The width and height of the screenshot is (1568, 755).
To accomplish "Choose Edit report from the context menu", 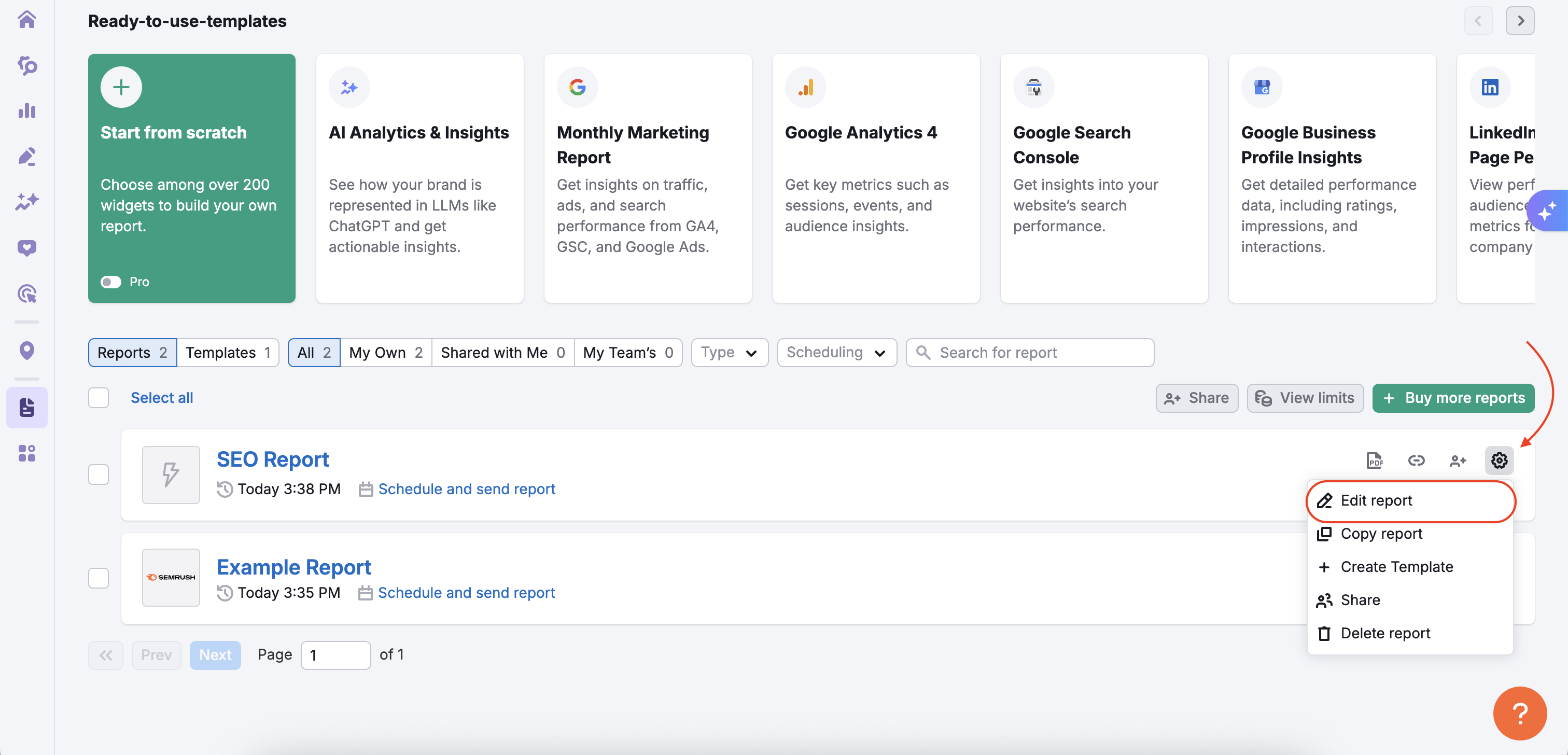I will pos(1376,500).
